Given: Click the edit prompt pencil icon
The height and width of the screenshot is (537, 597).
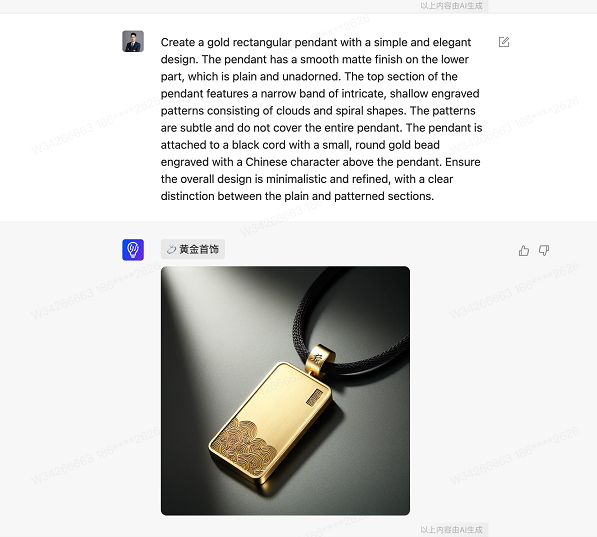Looking at the screenshot, I should [504, 42].
